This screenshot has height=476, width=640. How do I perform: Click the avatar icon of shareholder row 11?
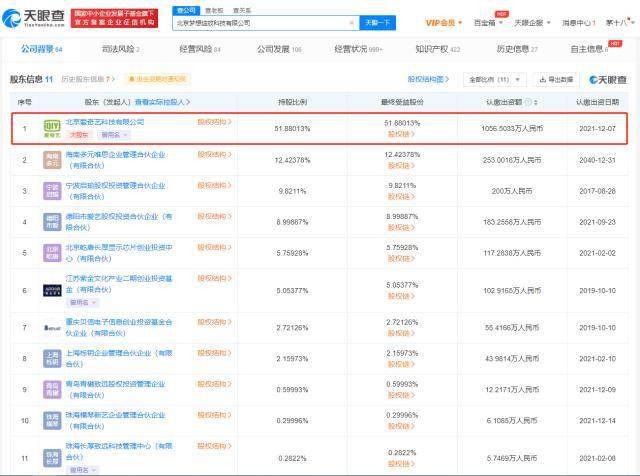pos(52,458)
